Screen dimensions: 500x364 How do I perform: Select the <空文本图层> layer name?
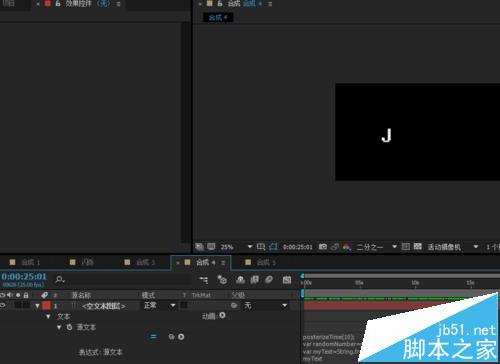click(103, 305)
